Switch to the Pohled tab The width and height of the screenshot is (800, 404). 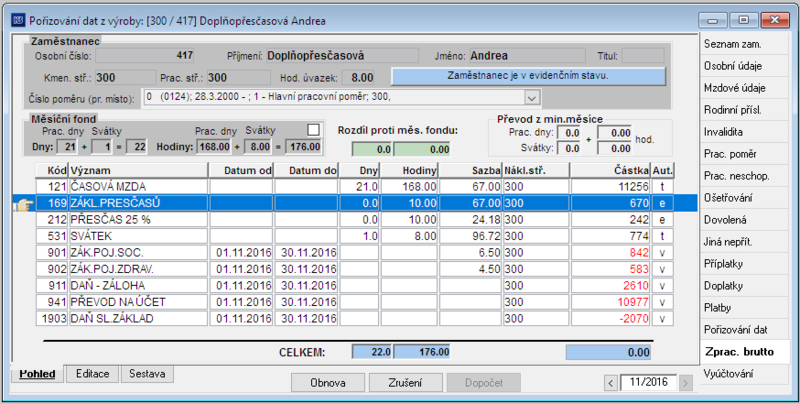(37, 374)
